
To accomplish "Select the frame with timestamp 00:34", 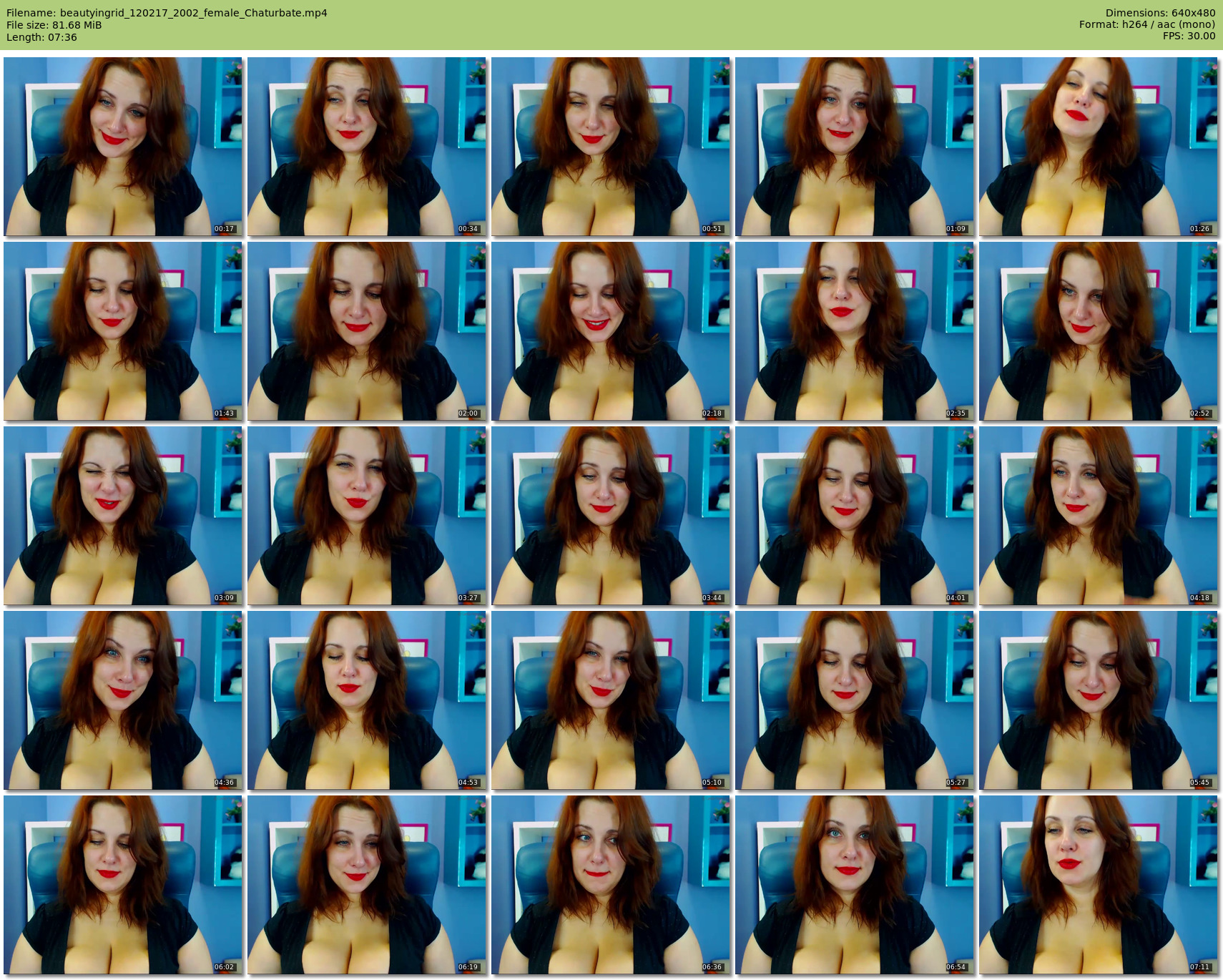I will pos(367,147).
